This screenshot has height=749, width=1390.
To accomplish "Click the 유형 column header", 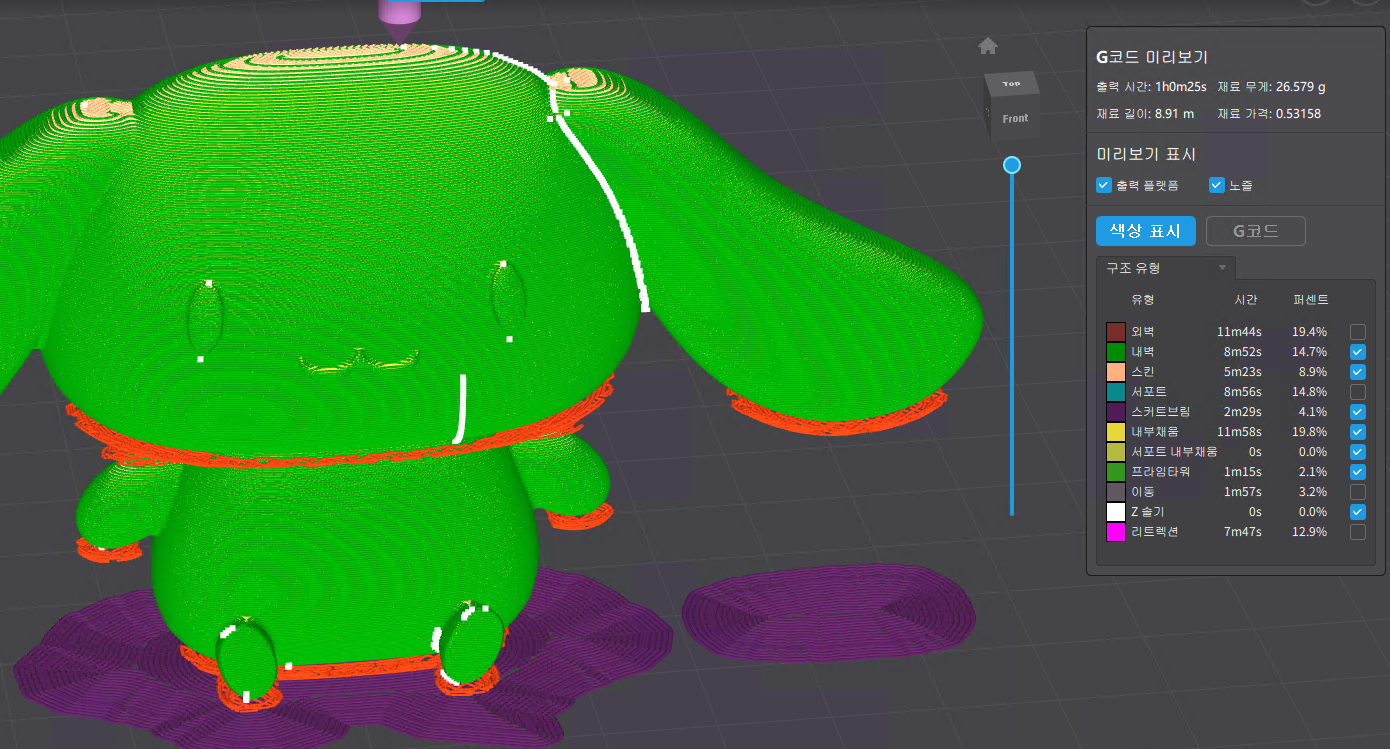I will pos(1143,300).
